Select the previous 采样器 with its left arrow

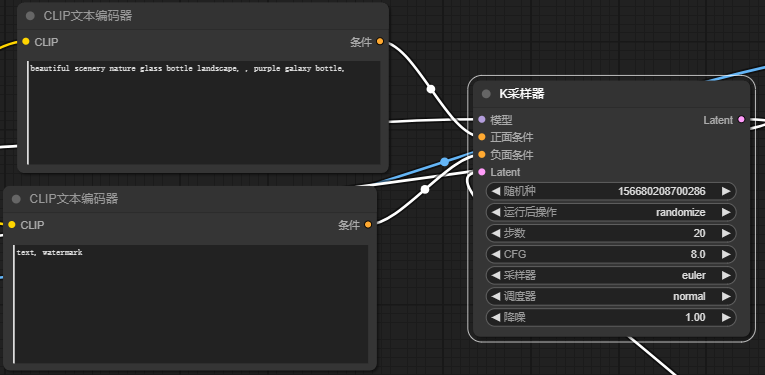click(x=496, y=276)
